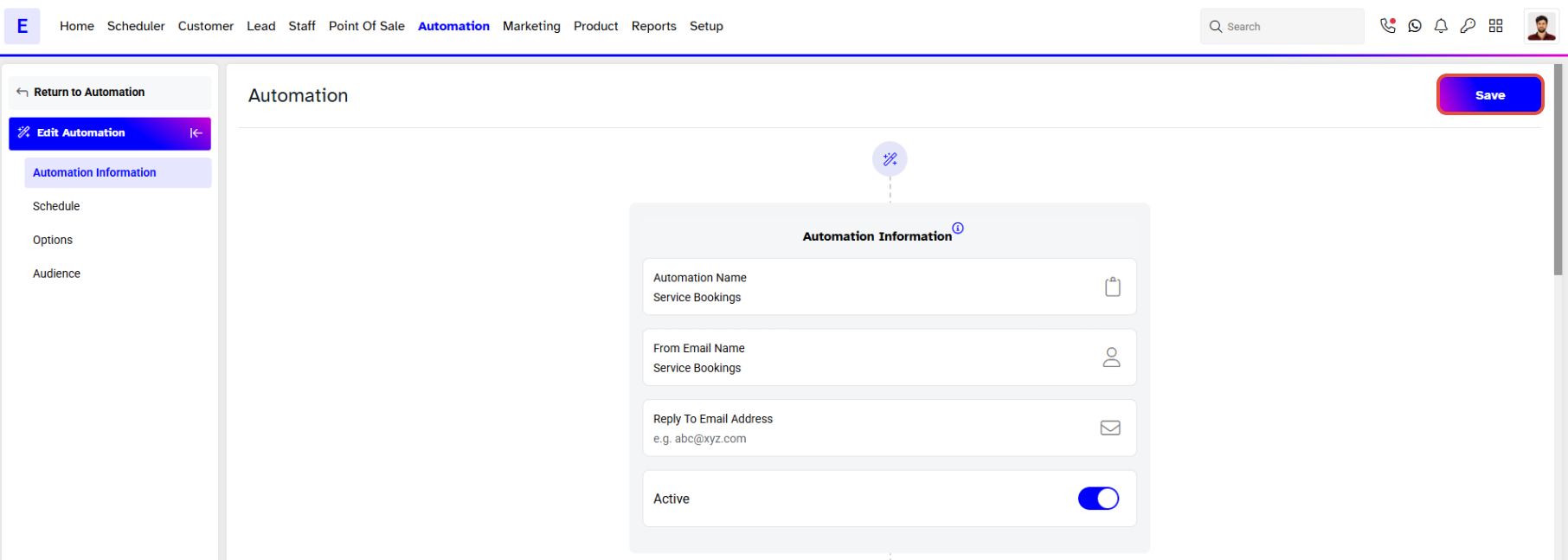Click the Automation Information info icon
This screenshot has height=560, width=1568.
click(958, 229)
